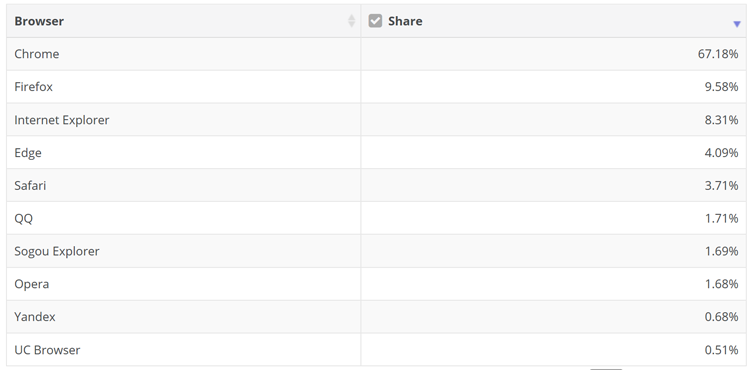Image resolution: width=750 pixels, height=370 pixels.
Task: Click the Edge browser entry
Action: click(x=28, y=153)
